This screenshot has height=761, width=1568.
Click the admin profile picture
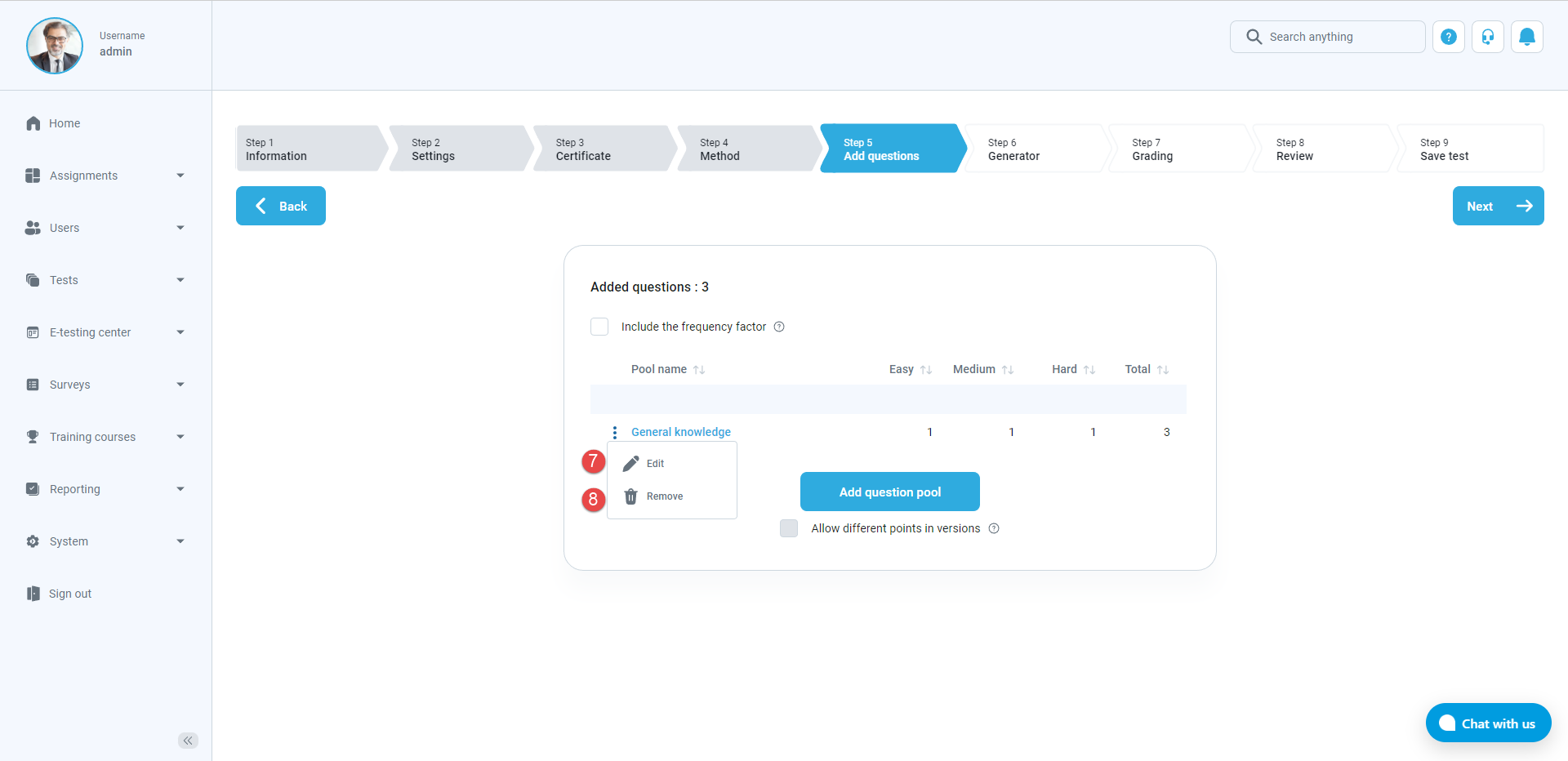pyautogui.click(x=55, y=46)
